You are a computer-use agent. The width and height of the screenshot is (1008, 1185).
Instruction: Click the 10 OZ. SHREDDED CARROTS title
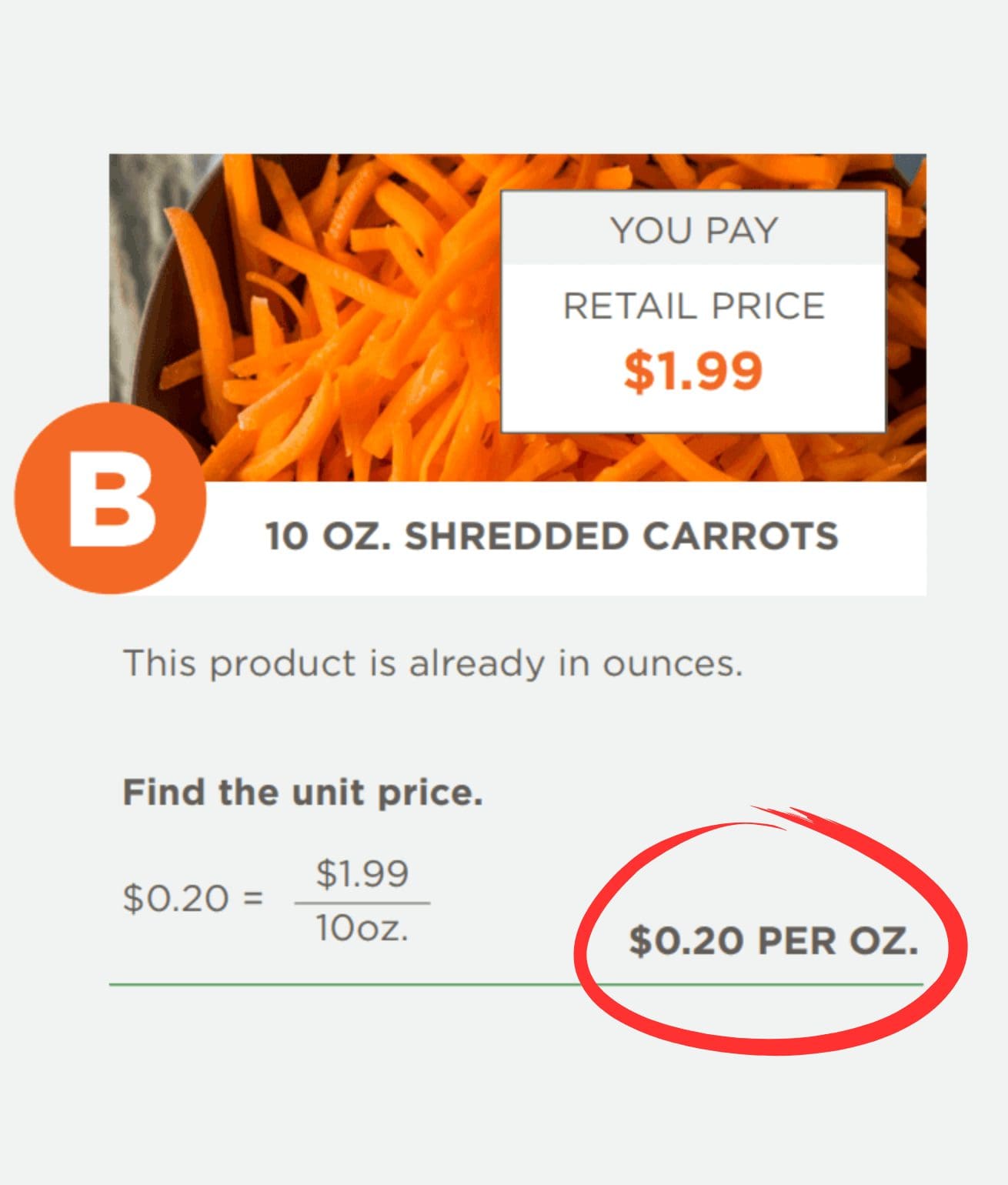[x=552, y=536]
